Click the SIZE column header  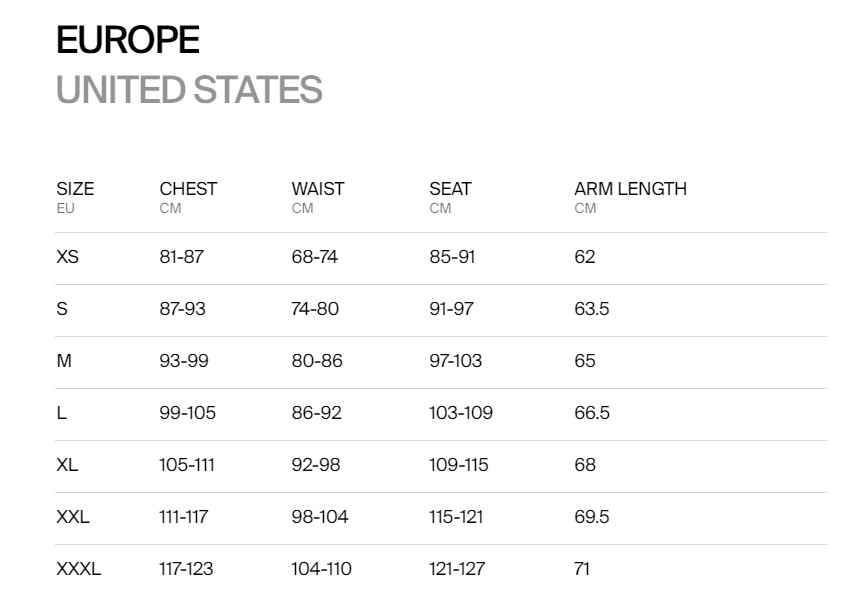tap(75, 189)
